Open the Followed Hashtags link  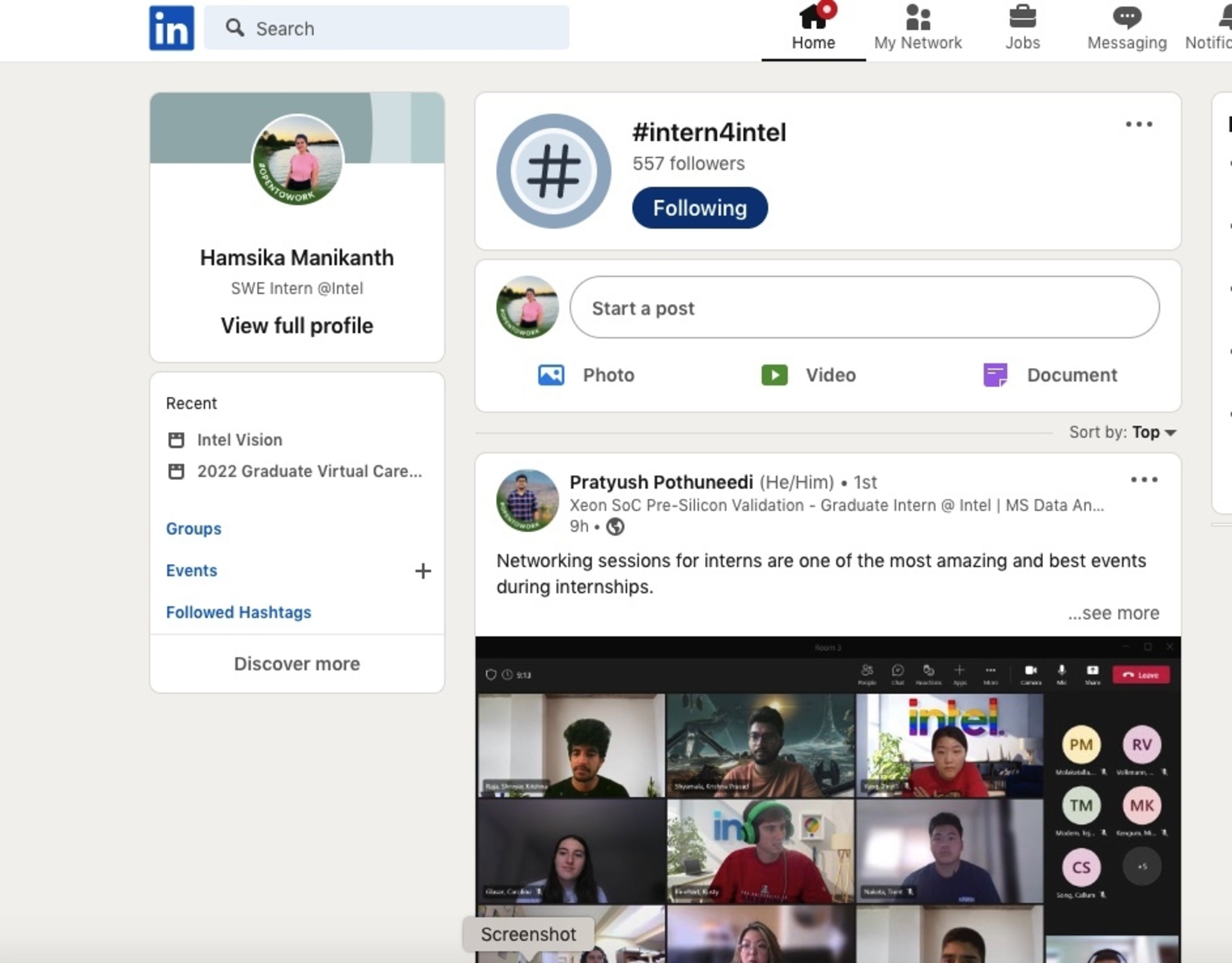[239, 612]
